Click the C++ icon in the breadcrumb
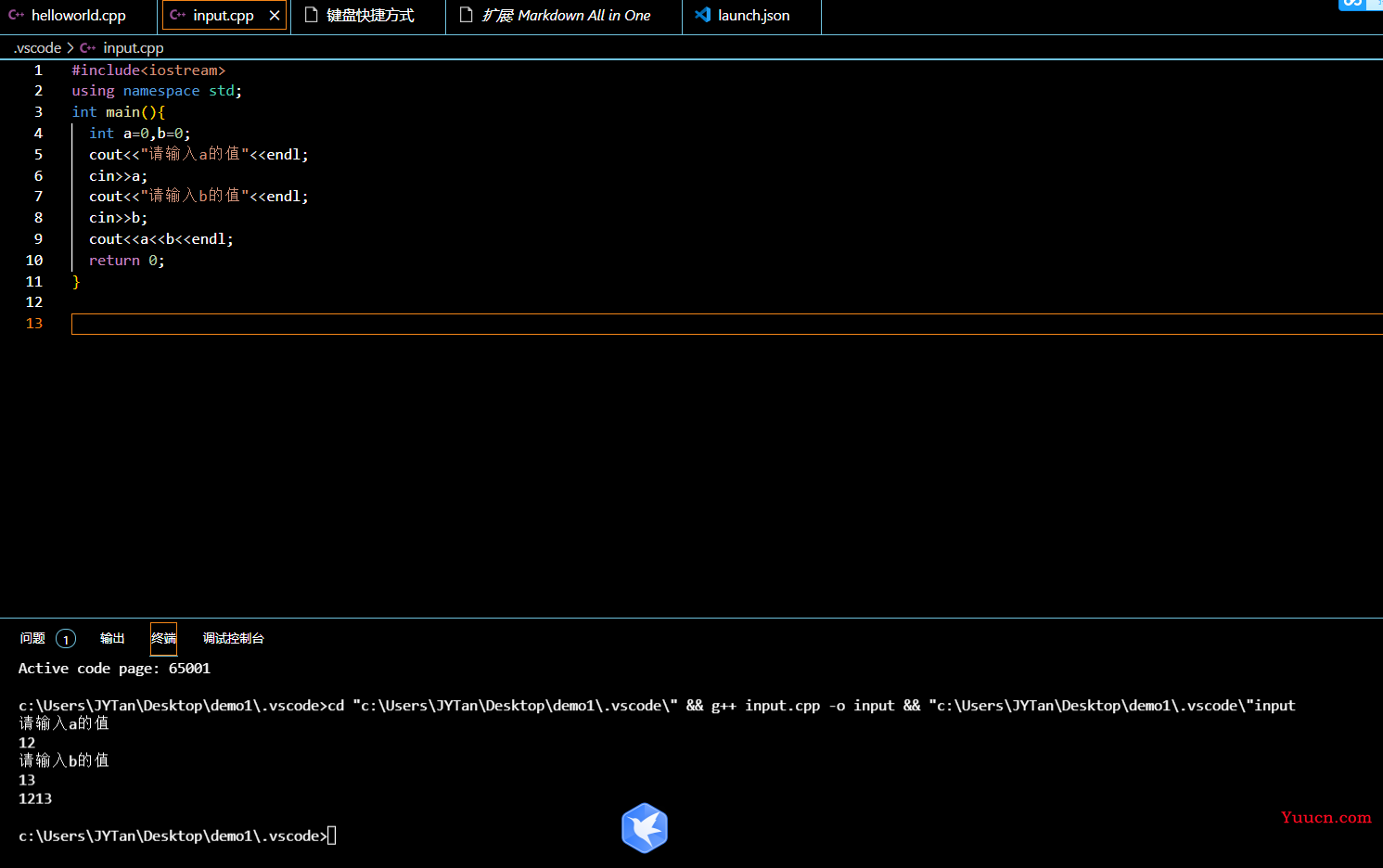The height and width of the screenshot is (868, 1383). pyautogui.click(x=88, y=48)
